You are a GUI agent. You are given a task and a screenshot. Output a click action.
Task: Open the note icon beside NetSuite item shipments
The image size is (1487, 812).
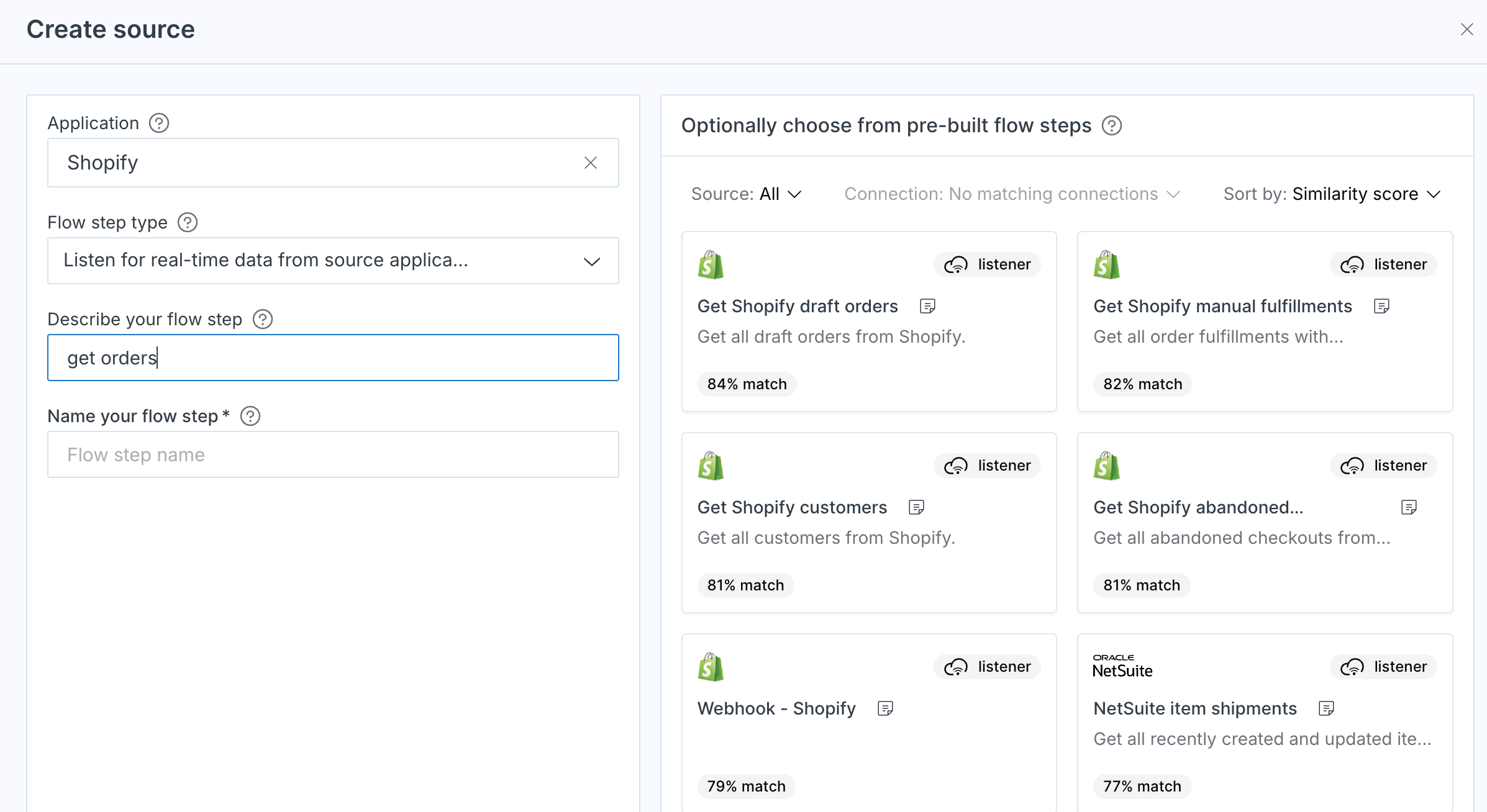point(1326,708)
